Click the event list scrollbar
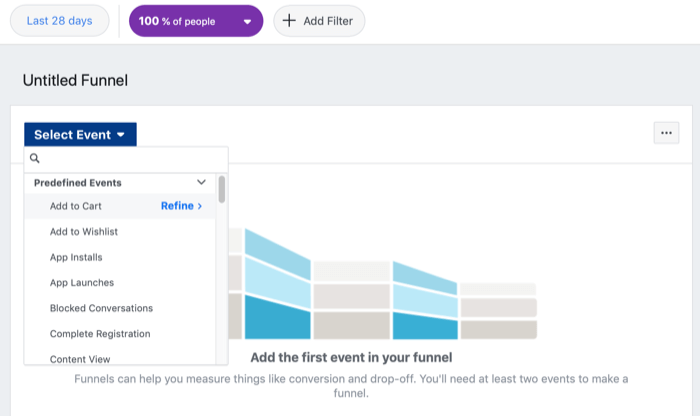 point(222,190)
